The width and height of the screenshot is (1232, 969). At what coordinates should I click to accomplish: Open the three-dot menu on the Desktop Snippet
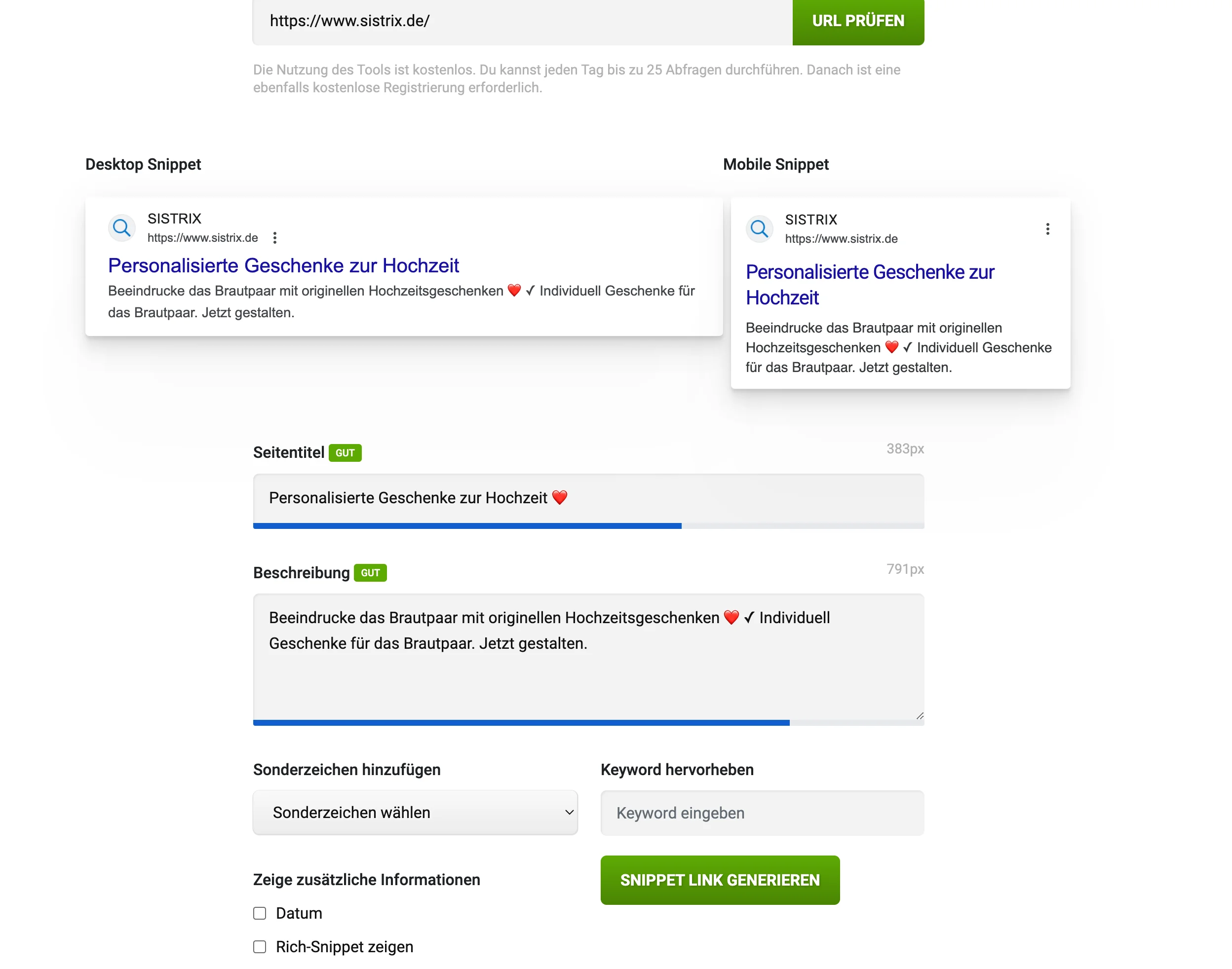click(275, 238)
